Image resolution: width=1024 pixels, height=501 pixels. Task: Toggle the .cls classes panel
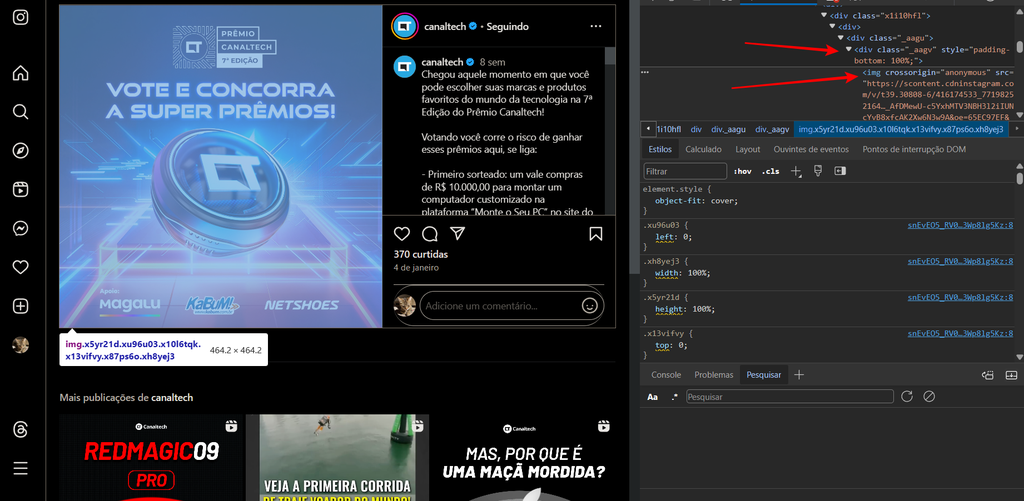(x=771, y=171)
